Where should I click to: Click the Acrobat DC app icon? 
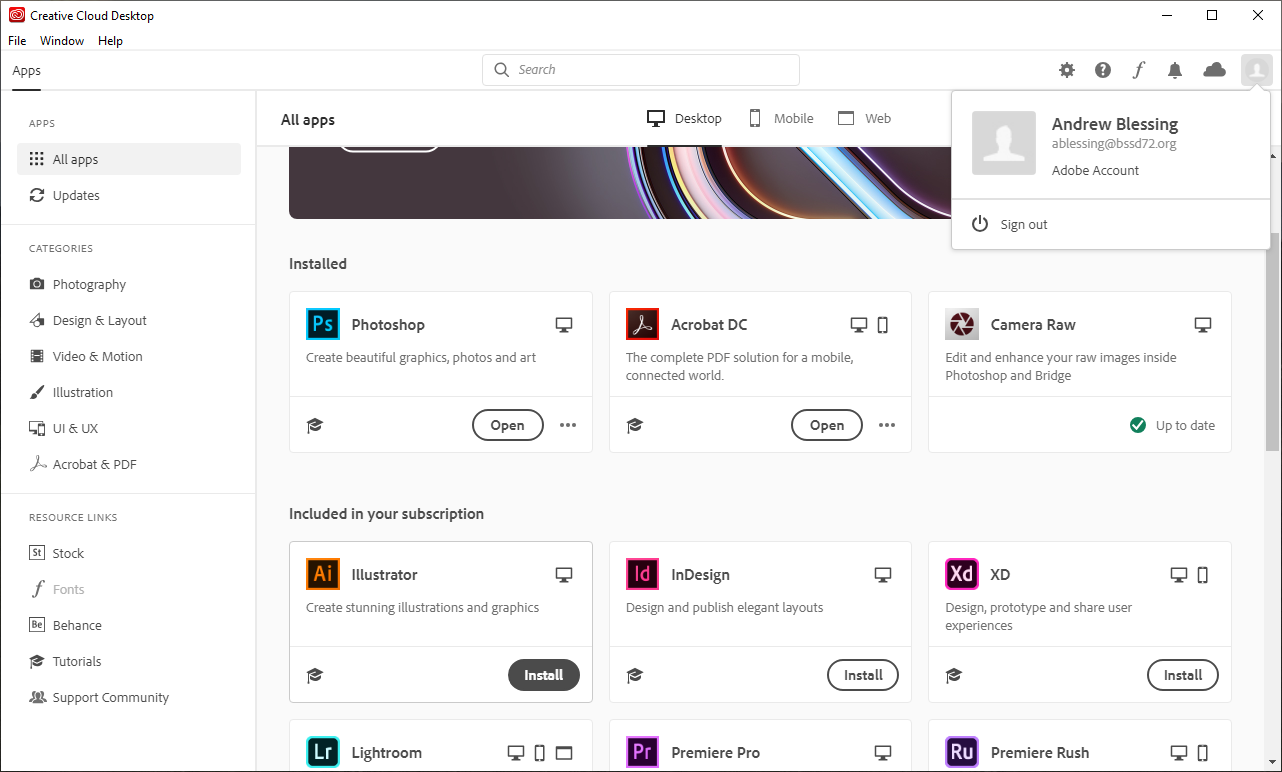pos(642,324)
